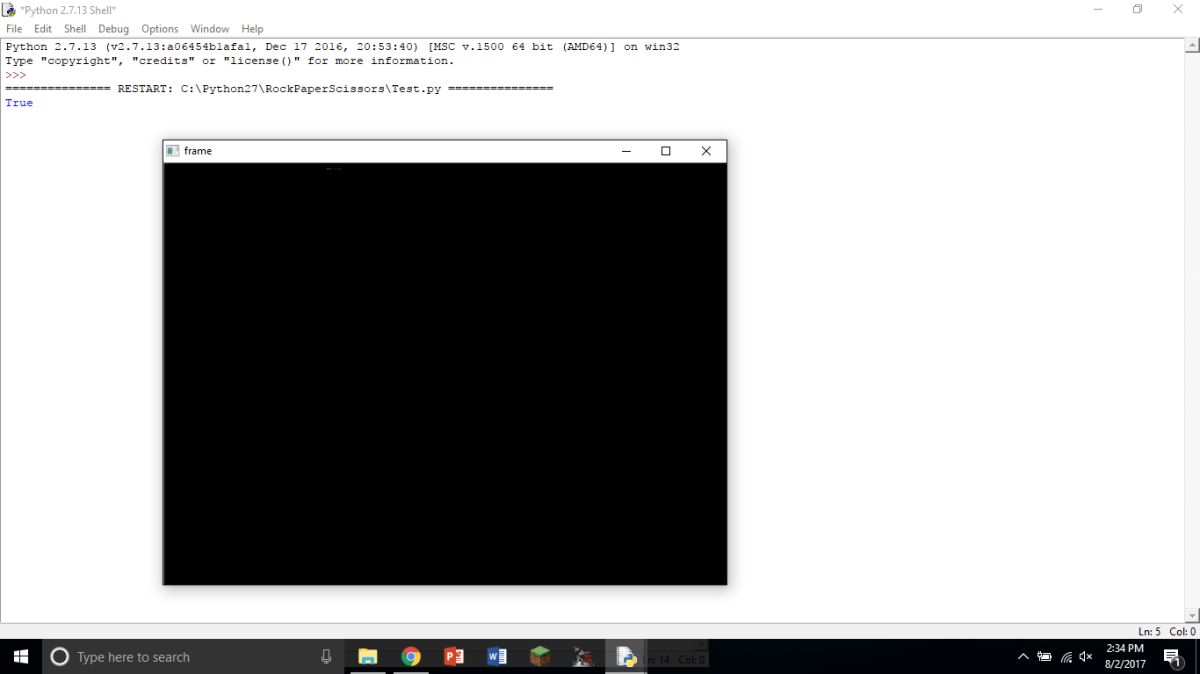1200x674 pixels.
Task: Click the taskbar icon right of Minecraft
Action: click(x=583, y=657)
